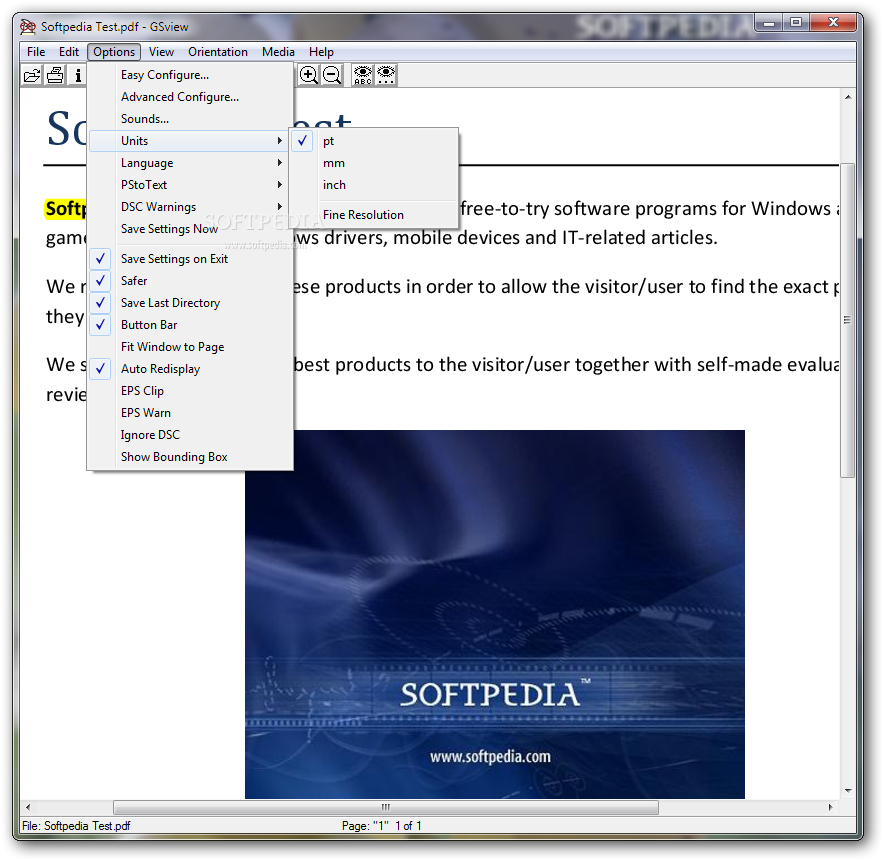This screenshot has height=861, width=884.
Task: Click the scroll right arrow
Action: pyautogui.click(x=830, y=807)
